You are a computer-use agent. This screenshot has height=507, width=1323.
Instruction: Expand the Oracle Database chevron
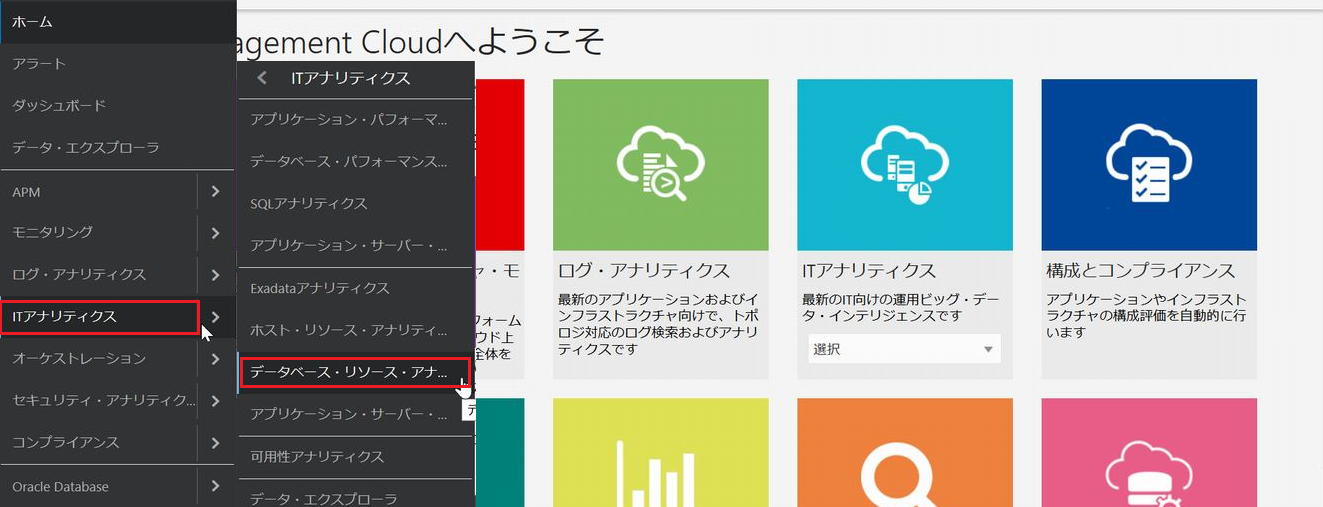click(216, 487)
